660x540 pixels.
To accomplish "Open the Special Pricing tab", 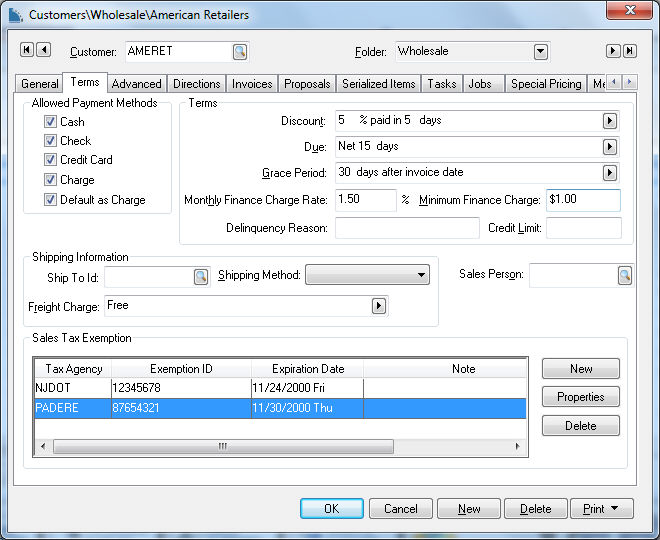I will (x=545, y=84).
